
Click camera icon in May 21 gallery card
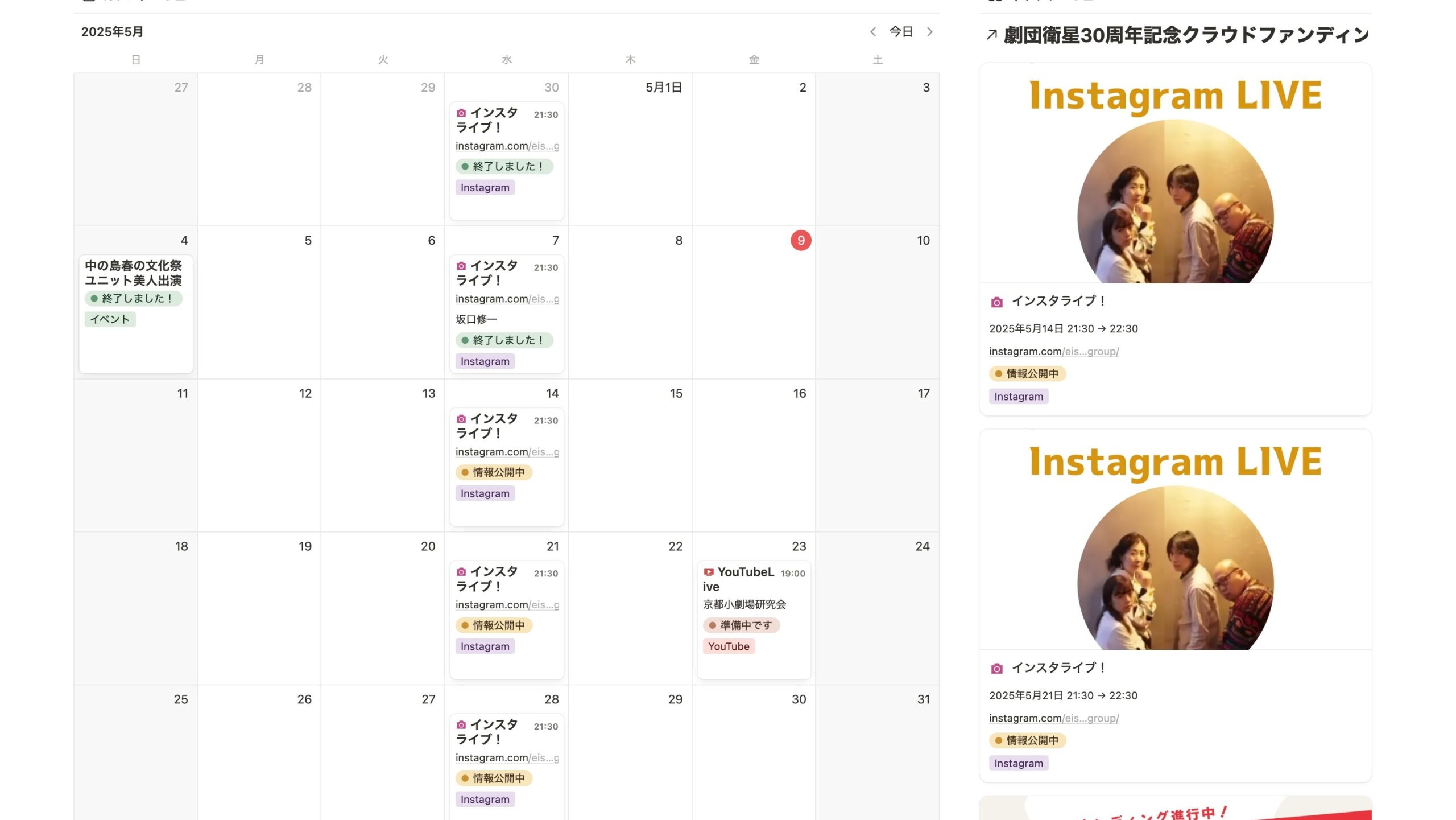996,669
